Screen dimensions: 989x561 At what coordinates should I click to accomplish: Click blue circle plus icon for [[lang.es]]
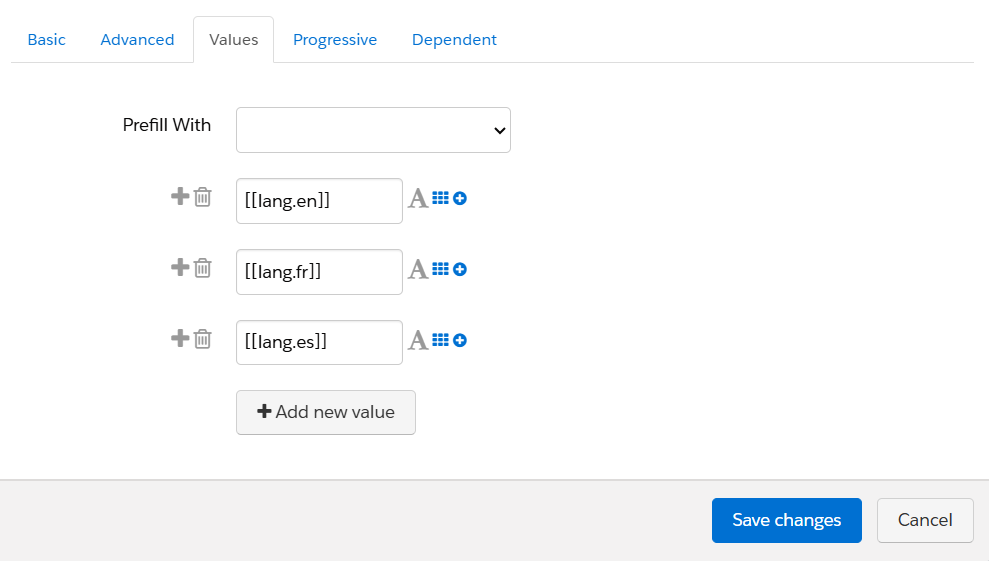(460, 341)
